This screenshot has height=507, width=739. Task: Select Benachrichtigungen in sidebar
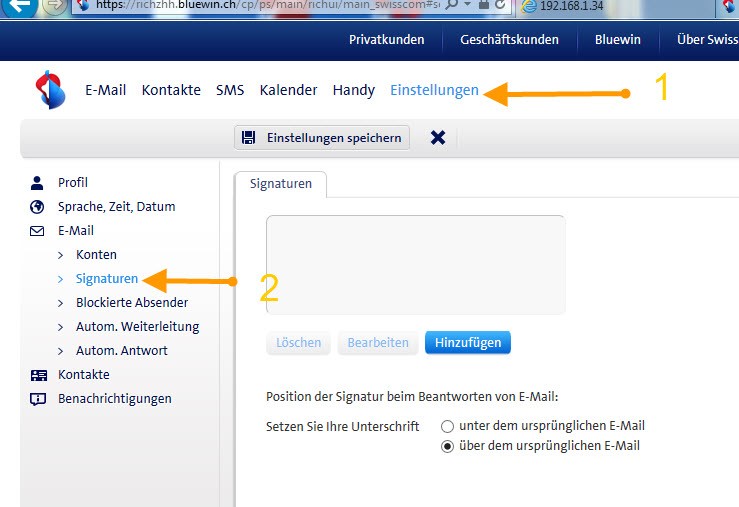pyautogui.click(x=115, y=399)
